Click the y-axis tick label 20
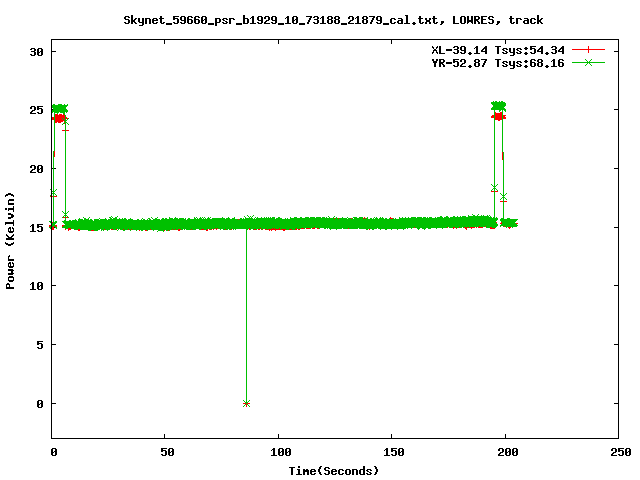 [x=36, y=169]
